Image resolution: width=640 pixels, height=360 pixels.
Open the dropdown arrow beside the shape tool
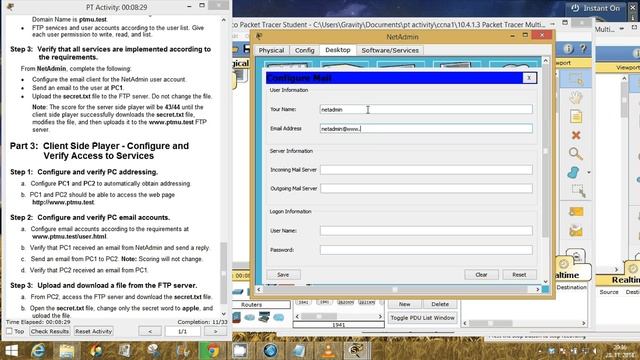click(x=589, y=173)
